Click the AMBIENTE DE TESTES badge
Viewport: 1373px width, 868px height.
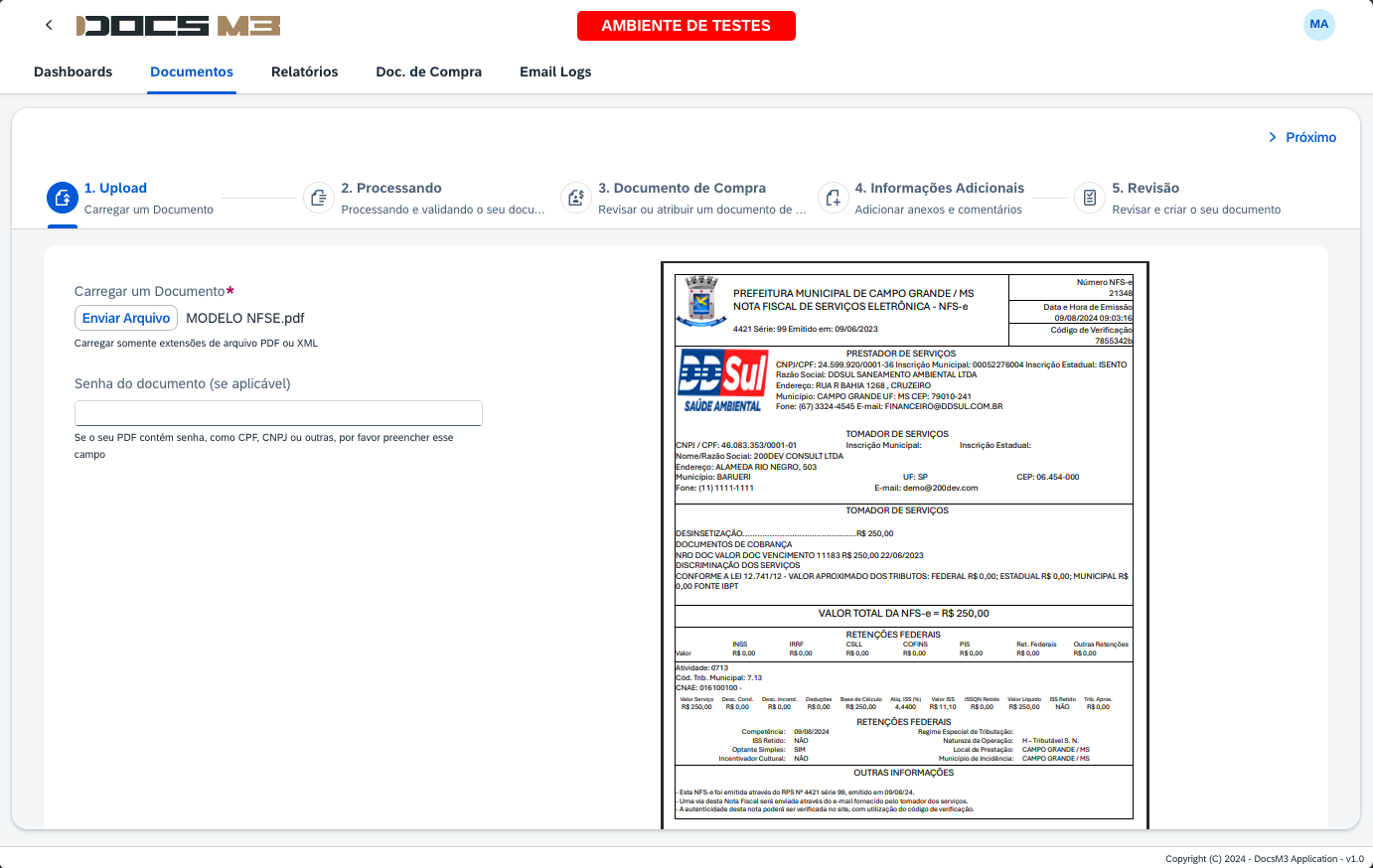[x=686, y=25]
